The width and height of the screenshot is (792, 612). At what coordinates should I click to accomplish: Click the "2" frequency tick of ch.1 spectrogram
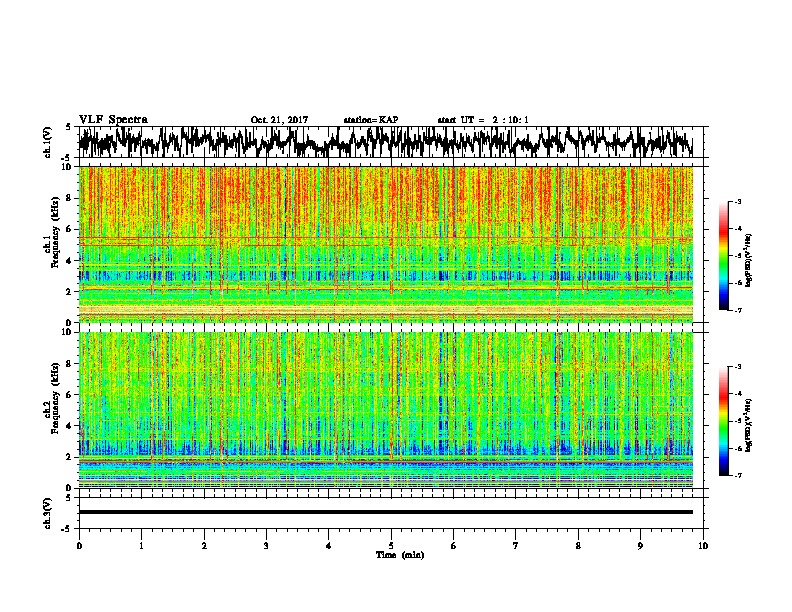(x=70, y=291)
